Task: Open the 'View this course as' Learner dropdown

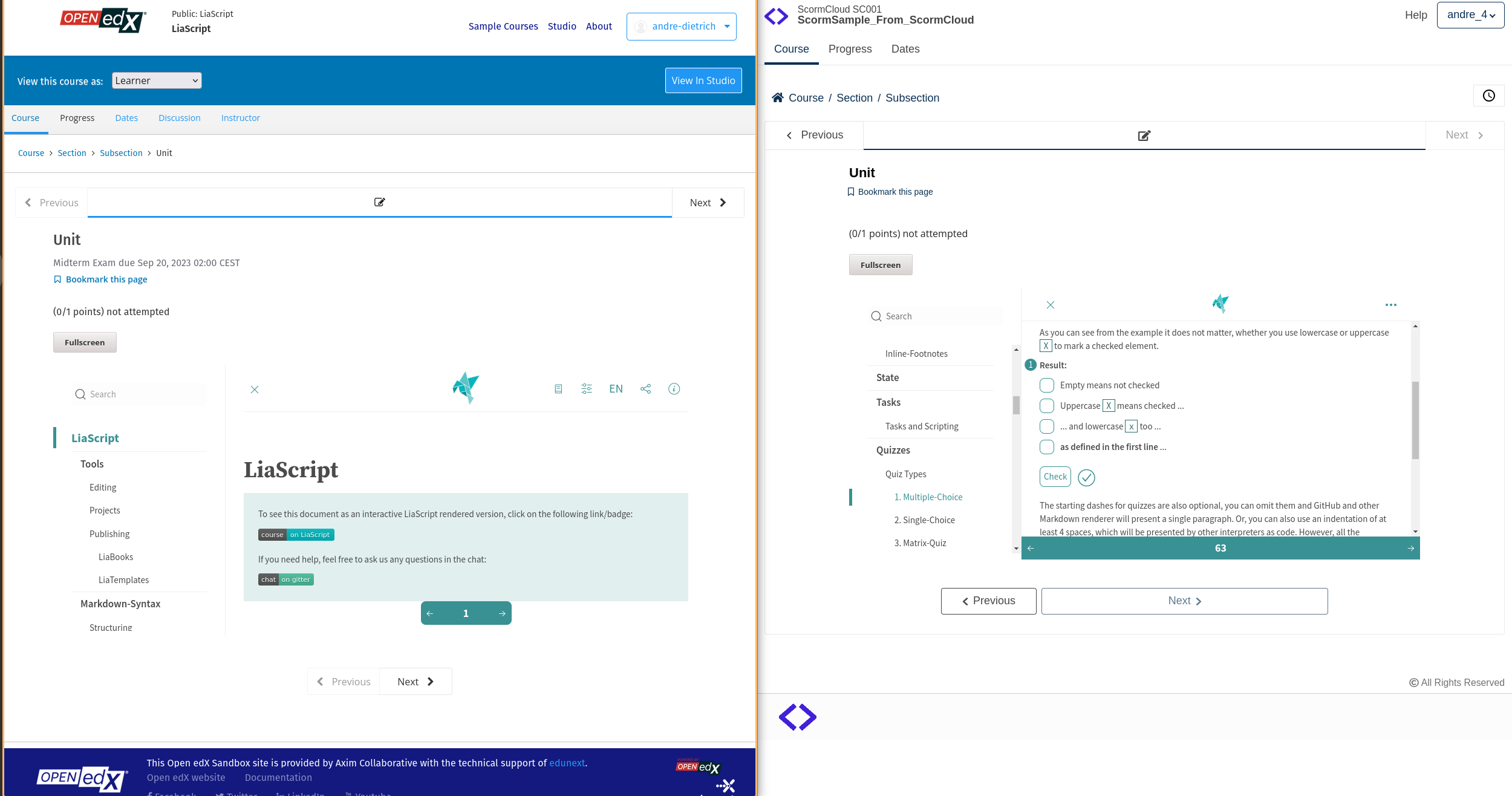Action: [156, 80]
